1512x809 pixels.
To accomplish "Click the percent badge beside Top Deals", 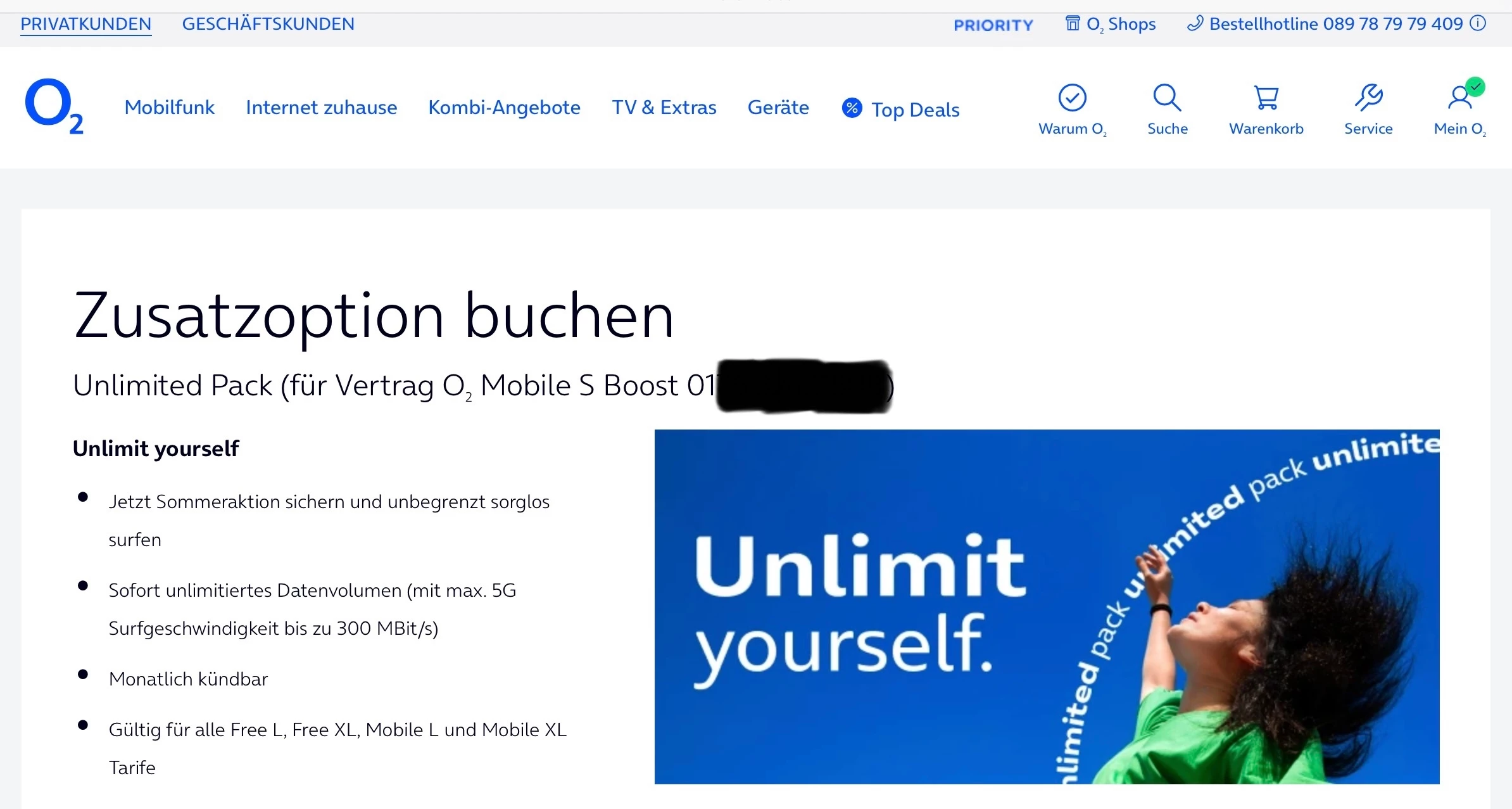I will tap(852, 108).
